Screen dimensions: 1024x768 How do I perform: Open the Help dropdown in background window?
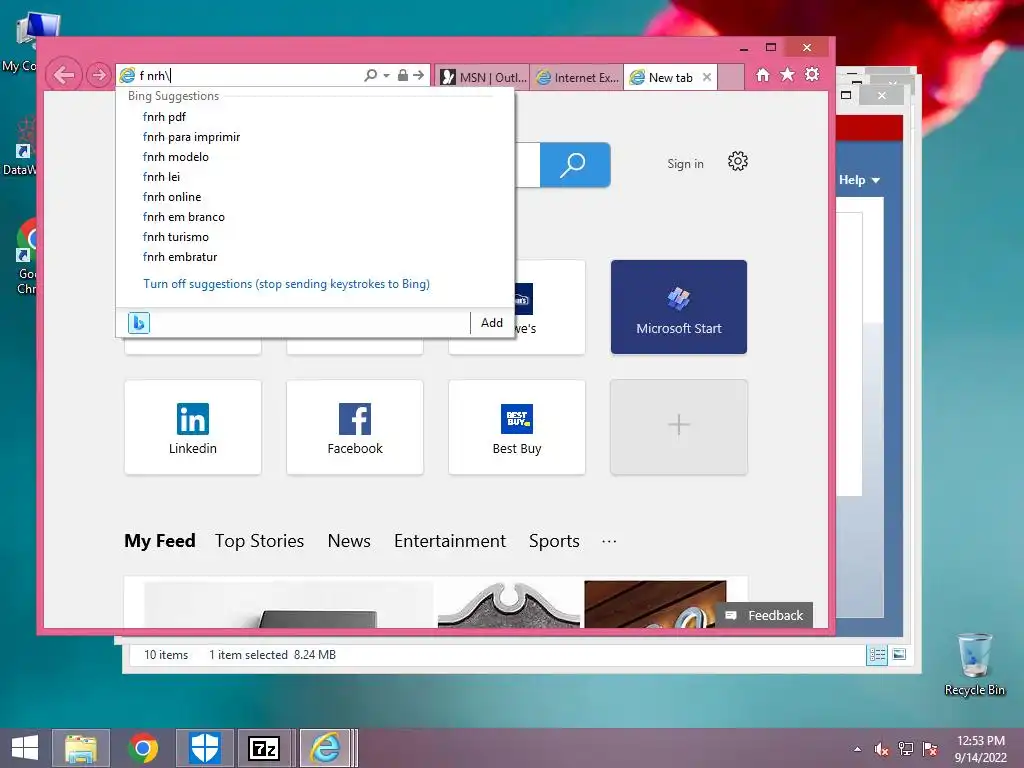point(859,180)
